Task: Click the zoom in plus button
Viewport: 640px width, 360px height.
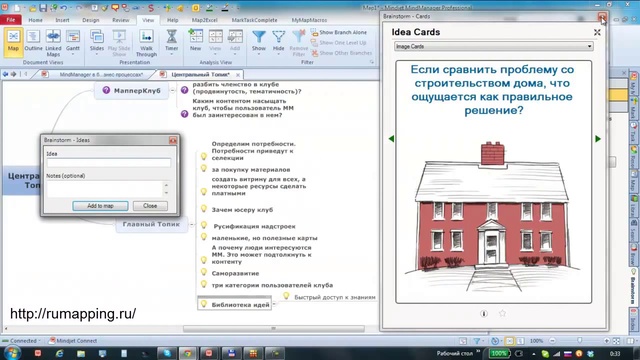Action: (x=607, y=341)
